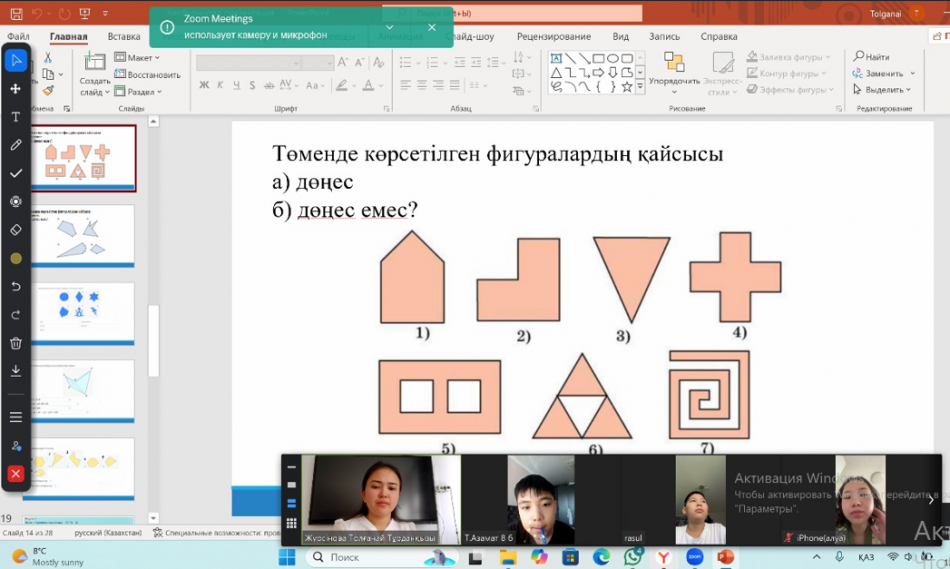The width and height of the screenshot is (950, 569).
Task: Increase font size with larger A icon
Action: (x=343, y=62)
